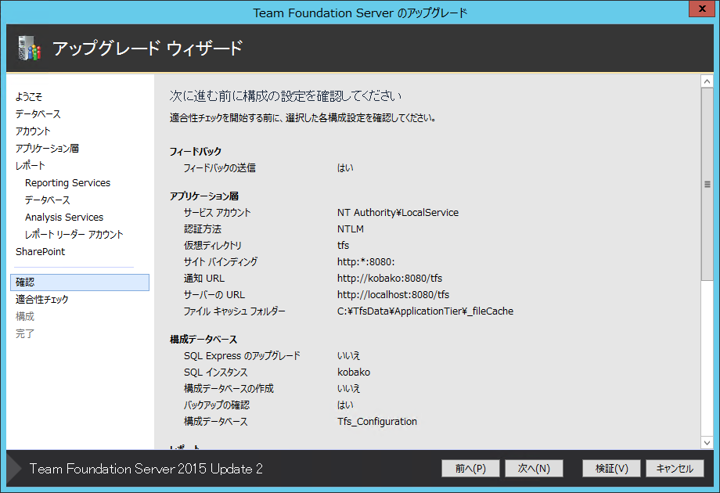Click the 前へ(P) button
The height and width of the screenshot is (493, 720).
tap(470, 468)
